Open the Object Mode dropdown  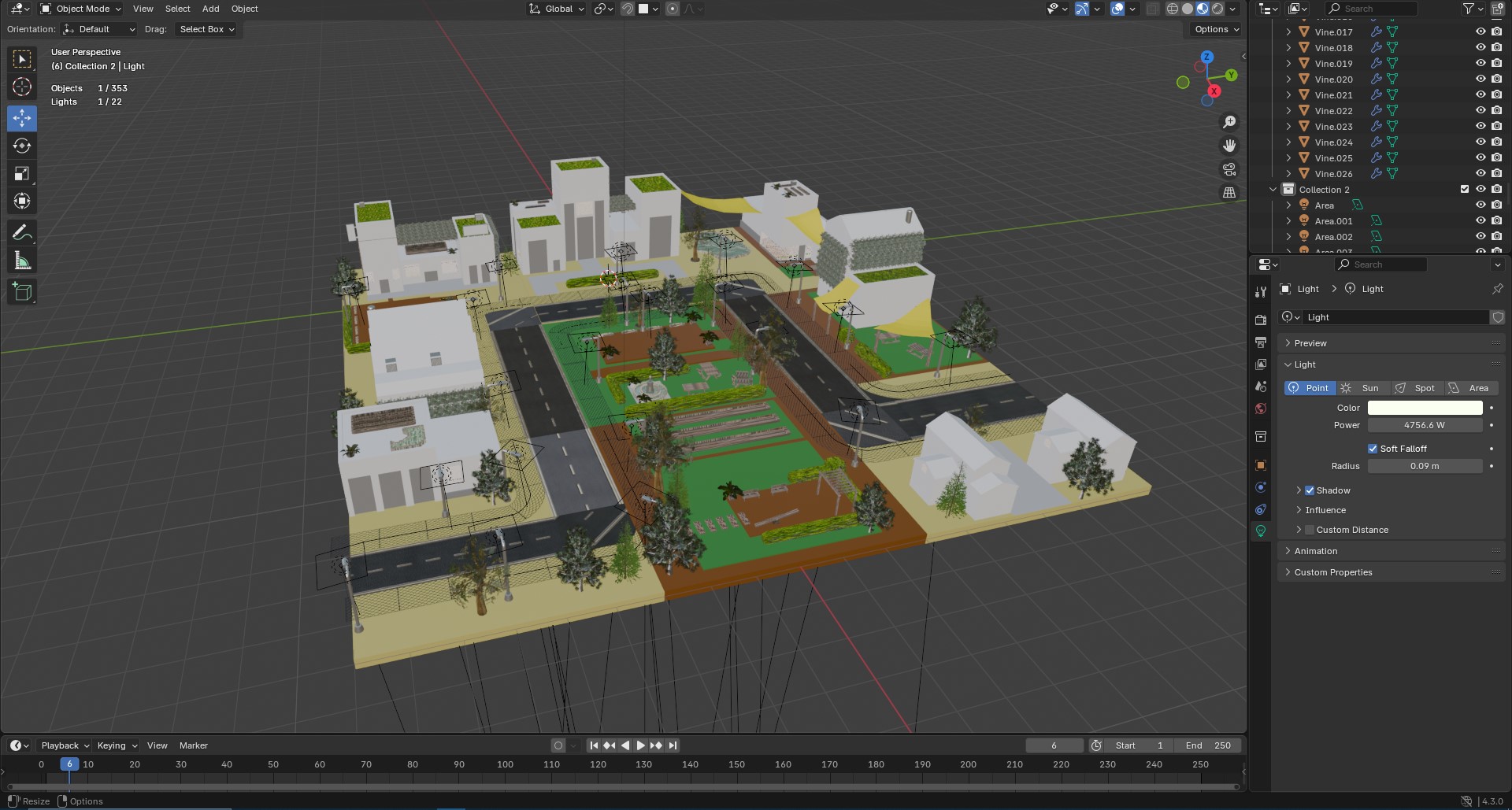point(81,9)
